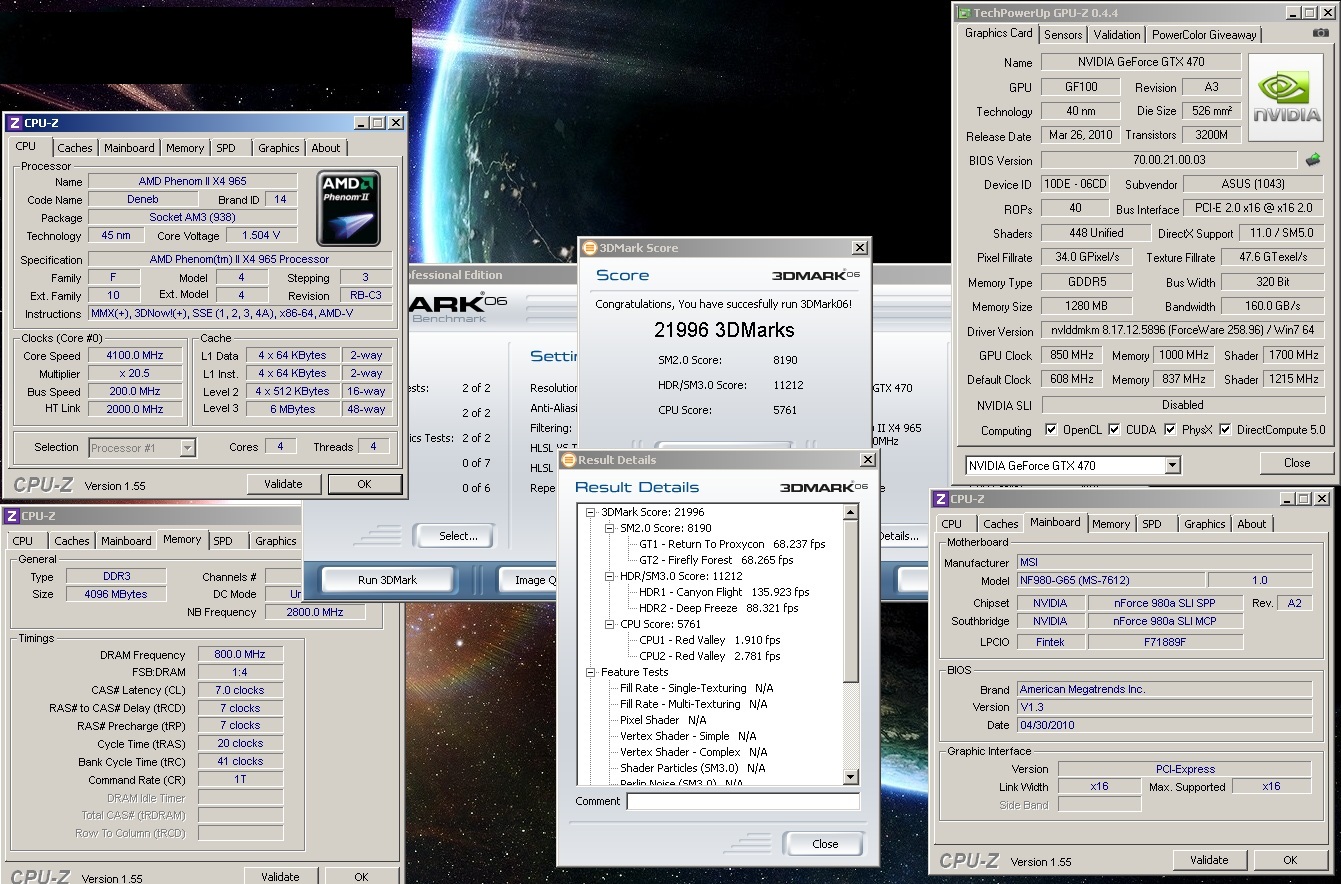The height and width of the screenshot is (884, 1341).
Task: Click HDR1 - Canyon Flight row
Action: pos(724,592)
